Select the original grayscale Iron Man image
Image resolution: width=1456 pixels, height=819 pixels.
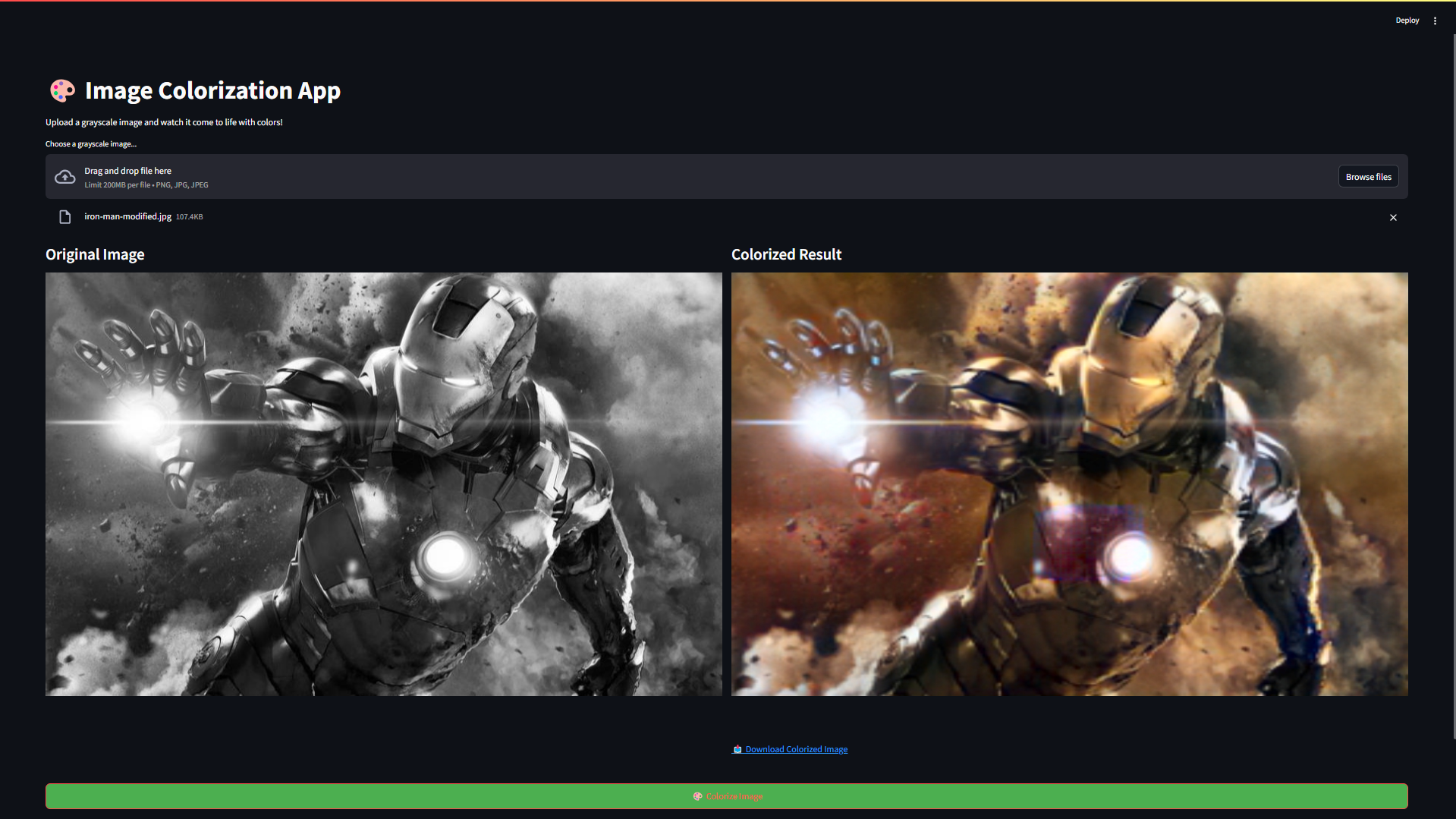click(x=383, y=484)
